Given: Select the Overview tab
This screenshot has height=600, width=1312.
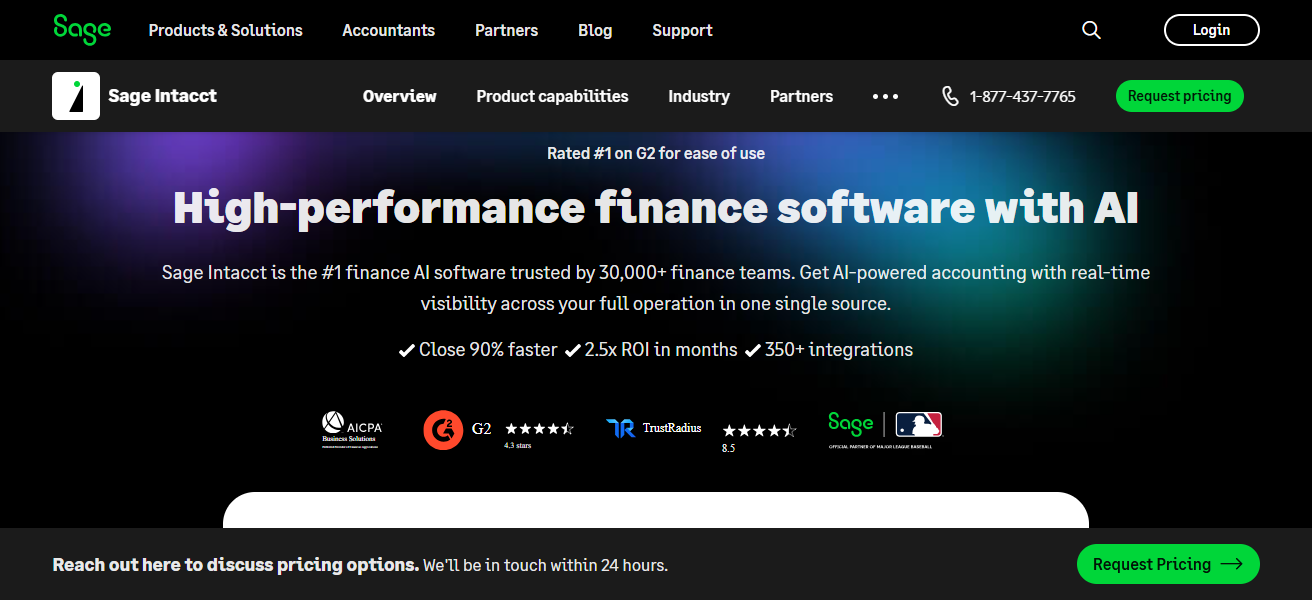Looking at the screenshot, I should tap(399, 96).
